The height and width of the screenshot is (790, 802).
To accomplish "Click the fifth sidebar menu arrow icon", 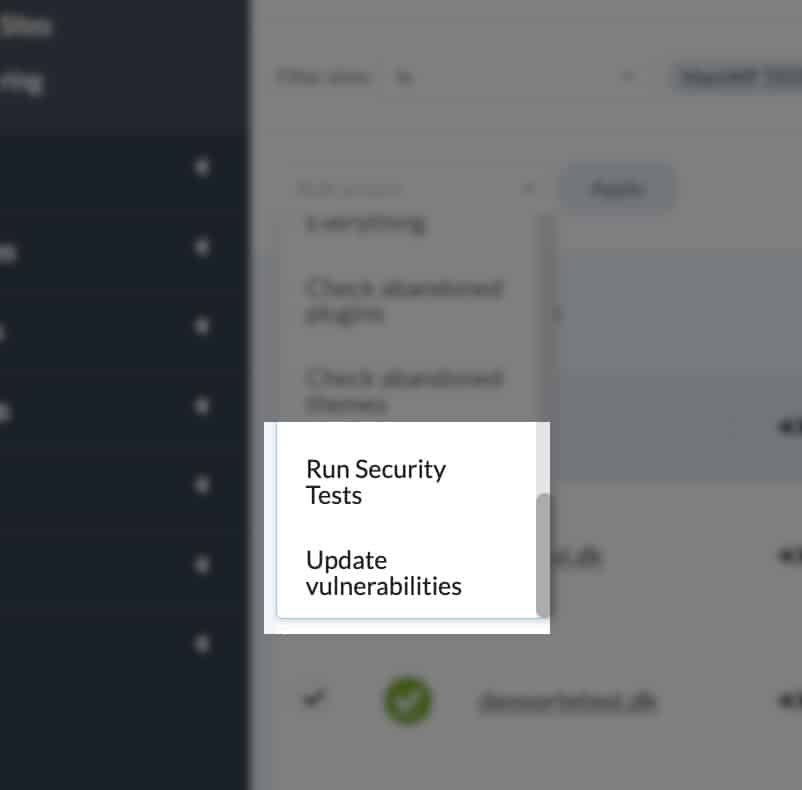I will [202, 485].
